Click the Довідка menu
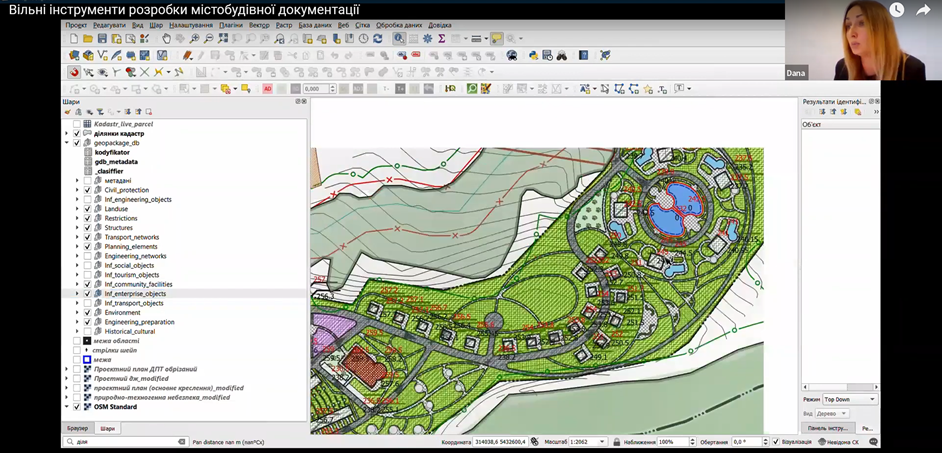Image resolution: width=942 pixels, height=453 pixels. [440, 25]
